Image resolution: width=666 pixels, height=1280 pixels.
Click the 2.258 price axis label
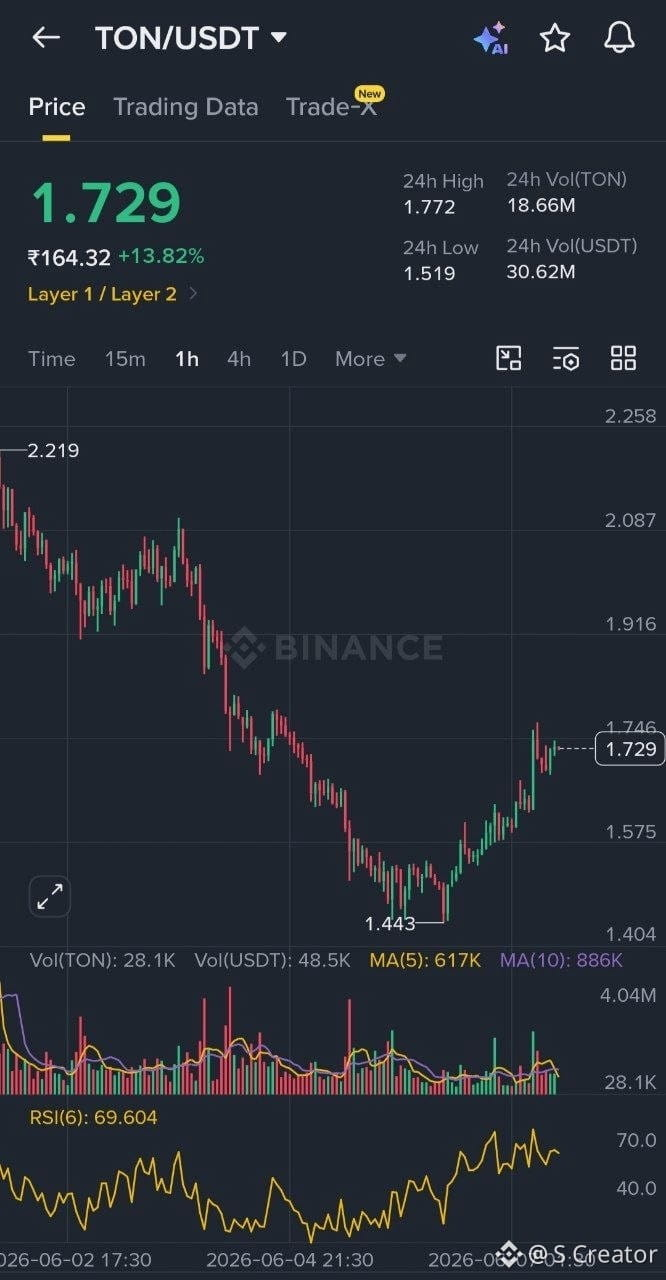click(x=630, y=416)
